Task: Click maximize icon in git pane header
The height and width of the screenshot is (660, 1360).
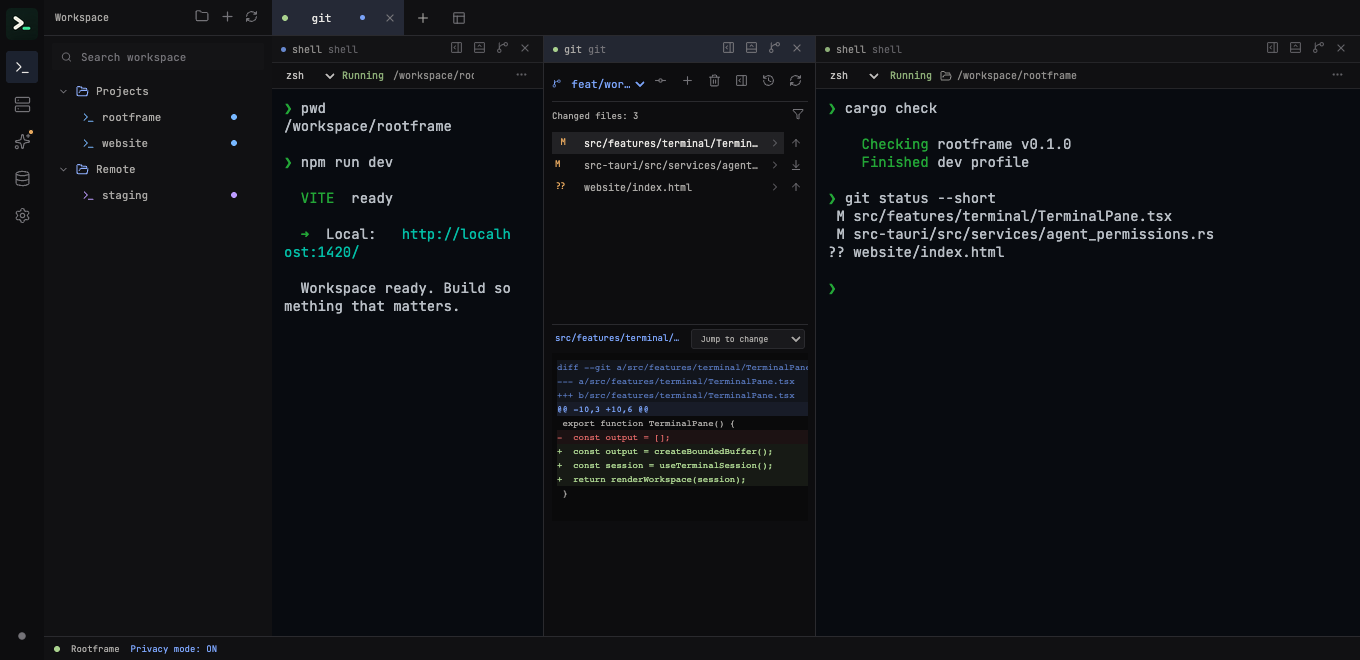Action: coord(751,47)
